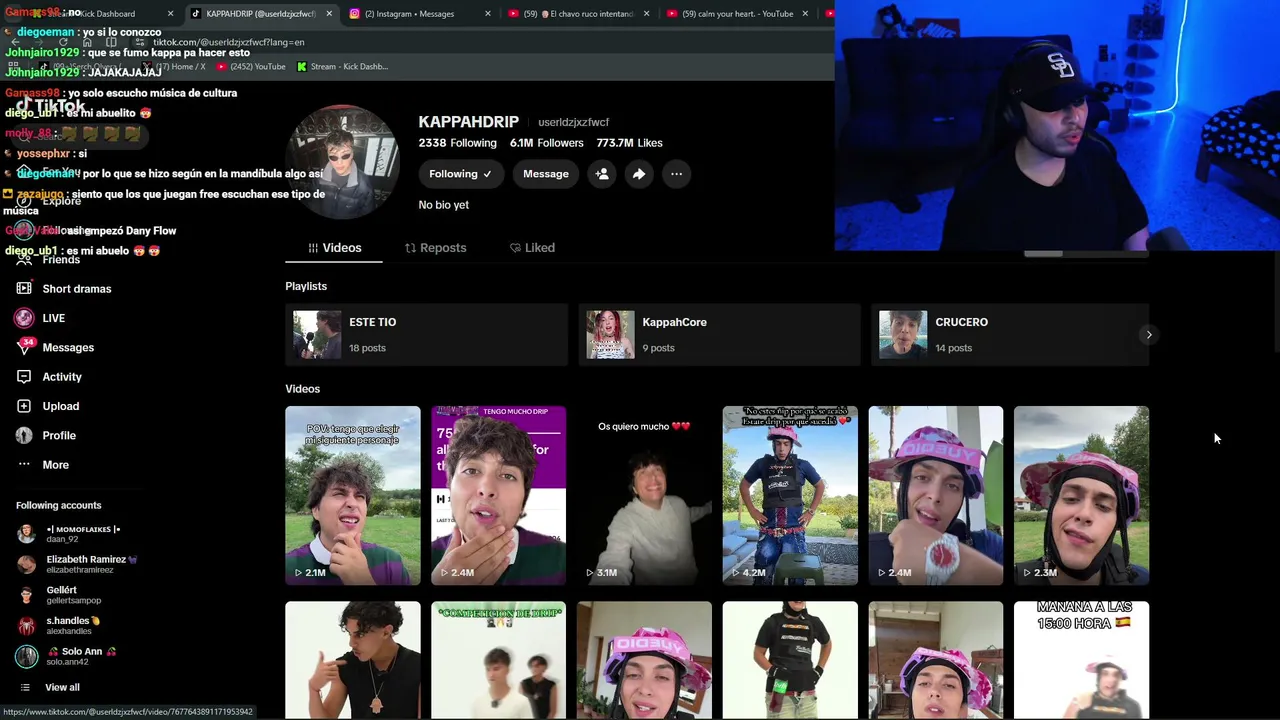View the 2338 Following list
Image resolution: width=1280 pixels, height=720 pixels.
(x=458, y=143)
